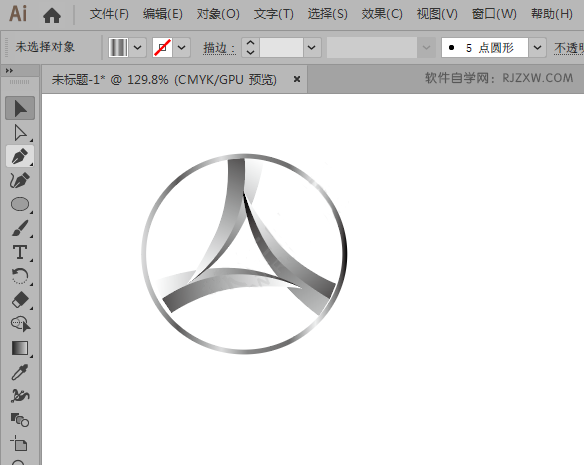
Task: Select the Ellipse tool
Action: [x=20, y=204]
